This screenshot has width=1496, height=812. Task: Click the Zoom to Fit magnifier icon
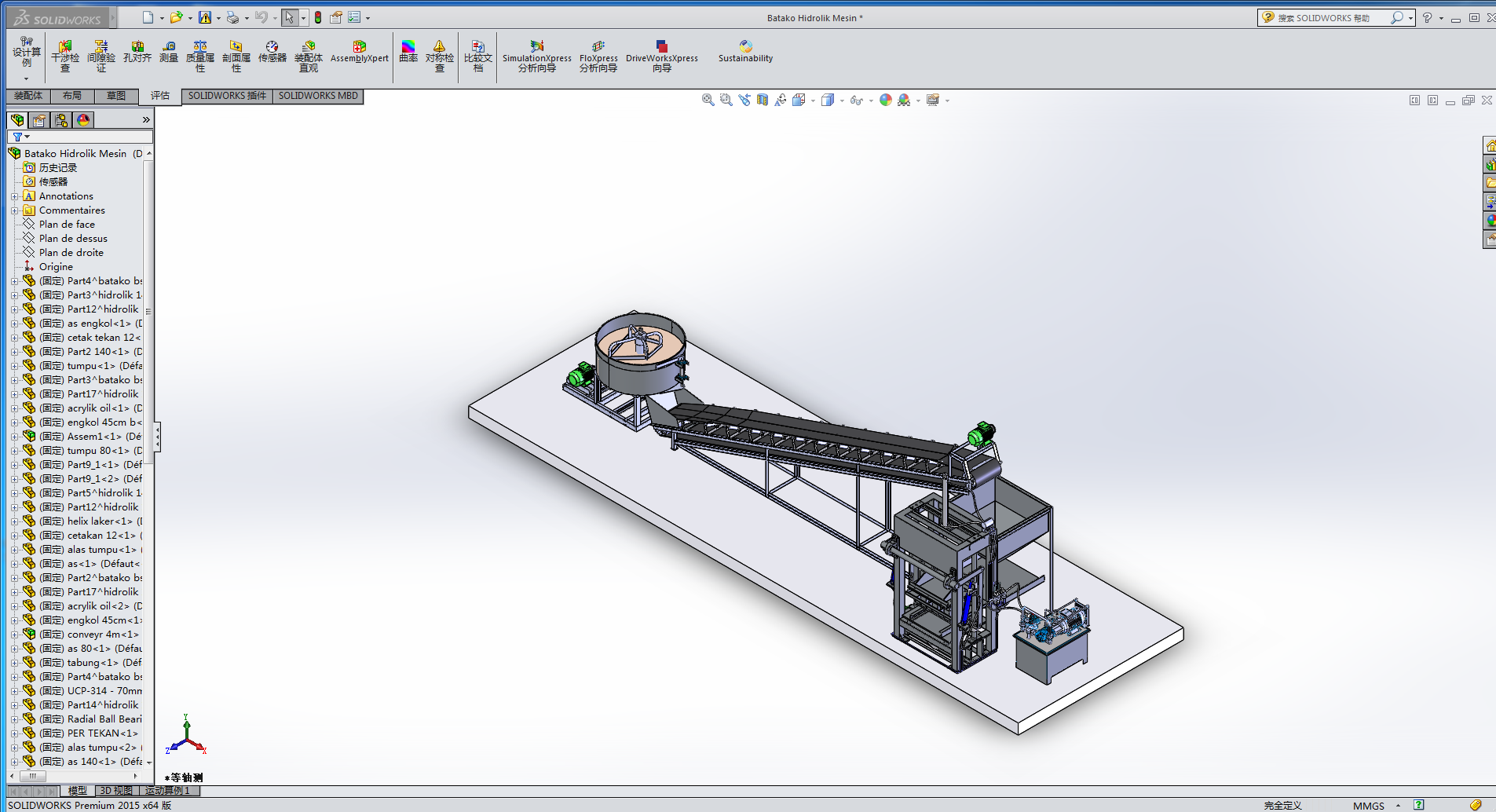(708, 100)
